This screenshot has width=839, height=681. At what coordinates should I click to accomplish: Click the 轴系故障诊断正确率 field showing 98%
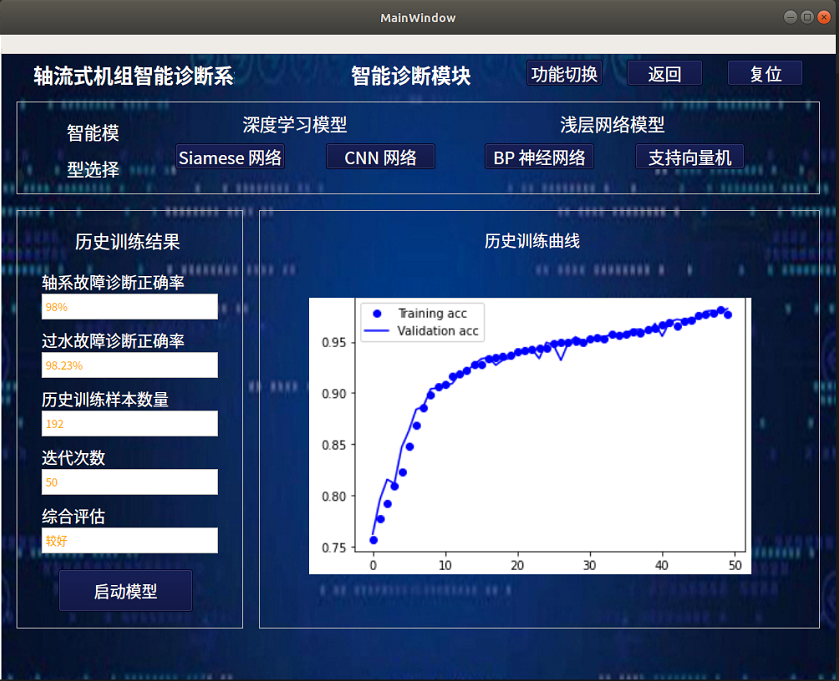[129, 307]
